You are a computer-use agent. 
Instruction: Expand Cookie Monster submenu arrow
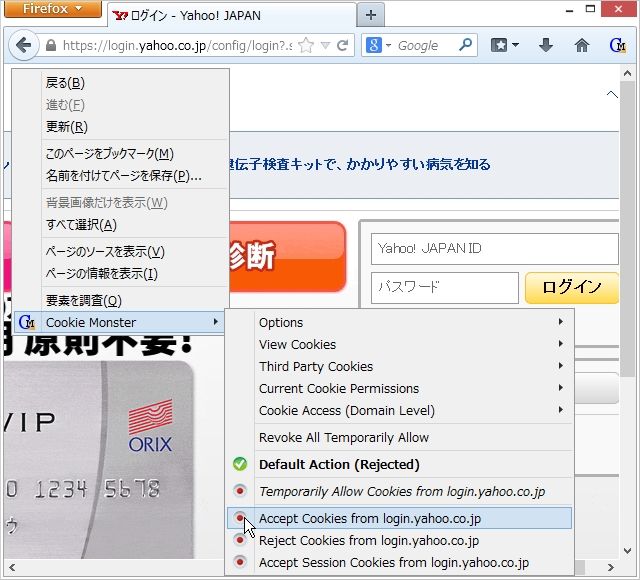tap(216, 322)
